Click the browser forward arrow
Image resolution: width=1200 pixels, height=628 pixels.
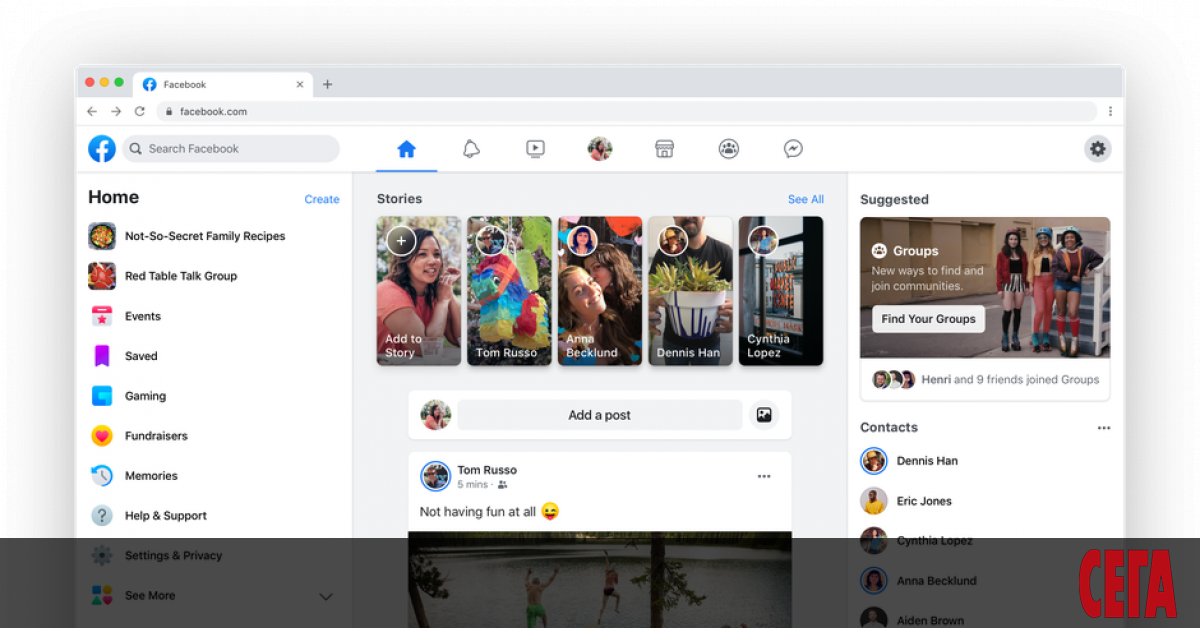116,112
